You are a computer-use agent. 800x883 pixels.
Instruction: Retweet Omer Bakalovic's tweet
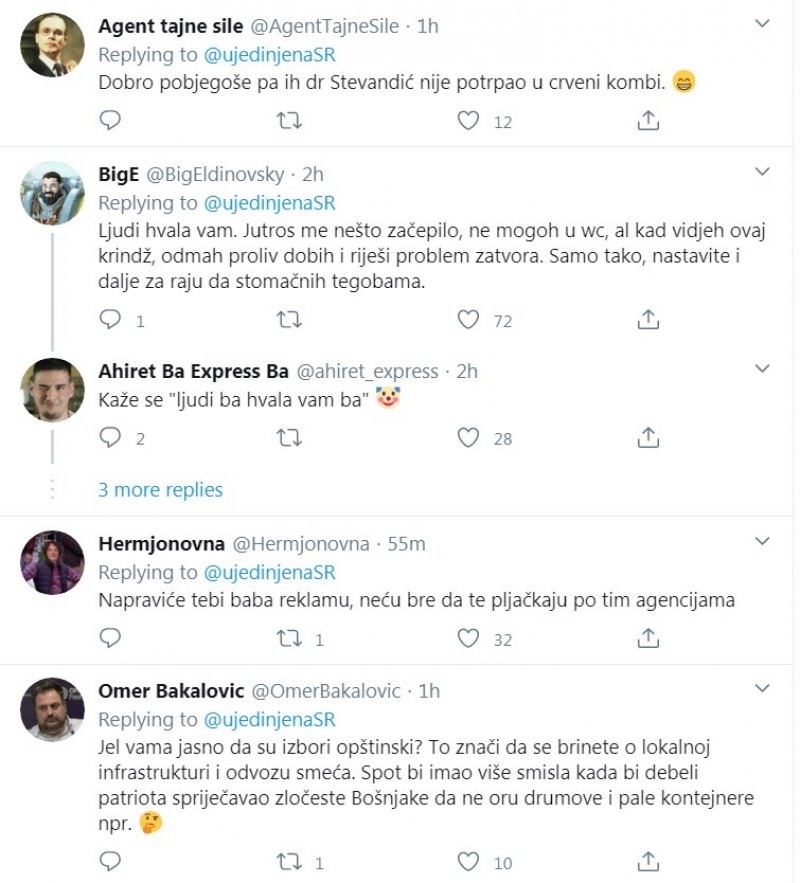tap(289, 862)
